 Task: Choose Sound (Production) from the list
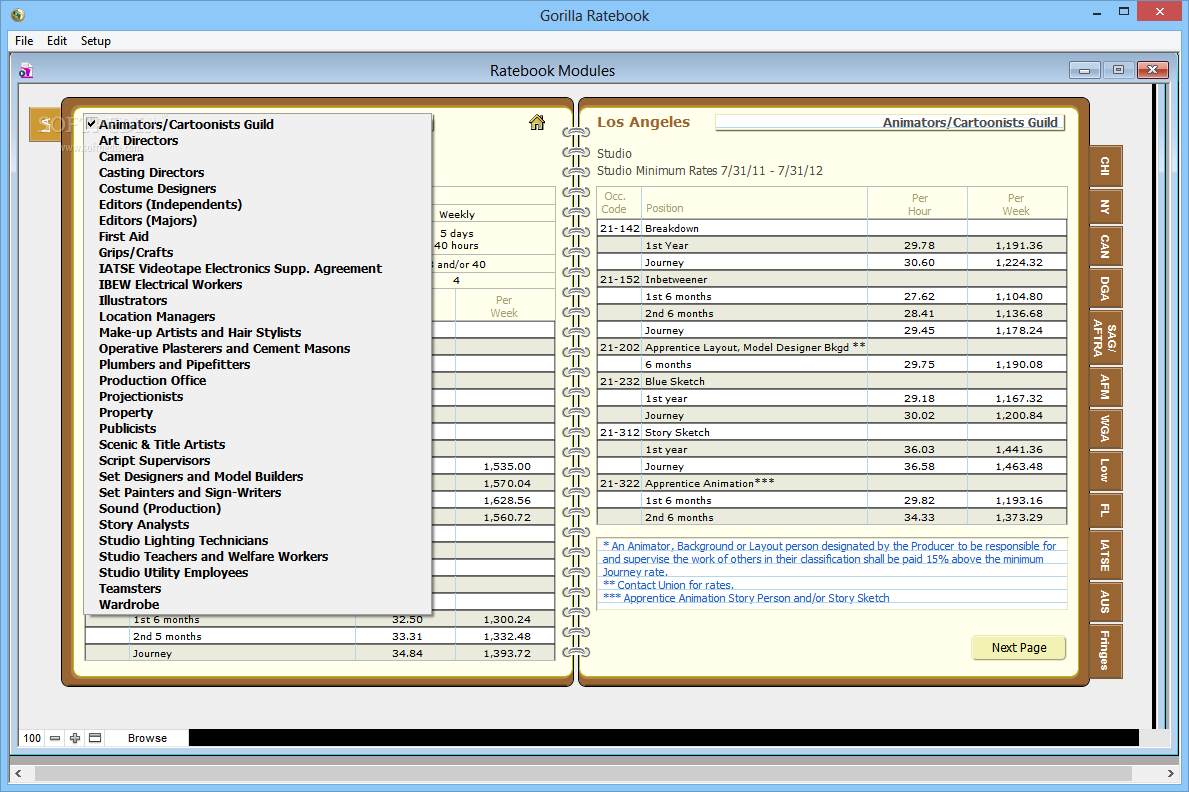258,508
